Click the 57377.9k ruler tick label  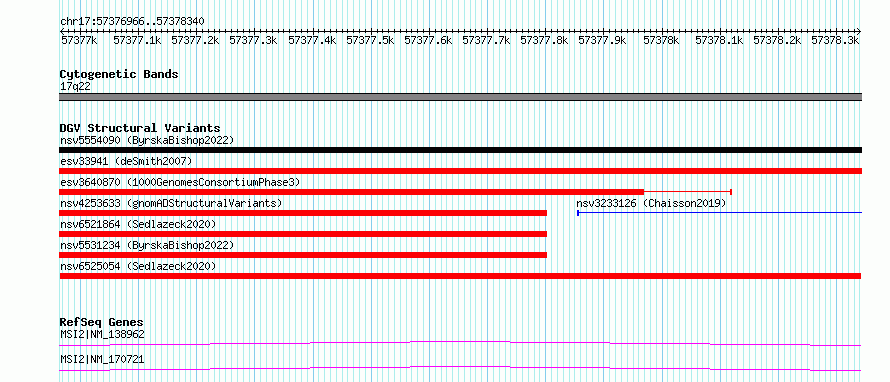point(602,40)
